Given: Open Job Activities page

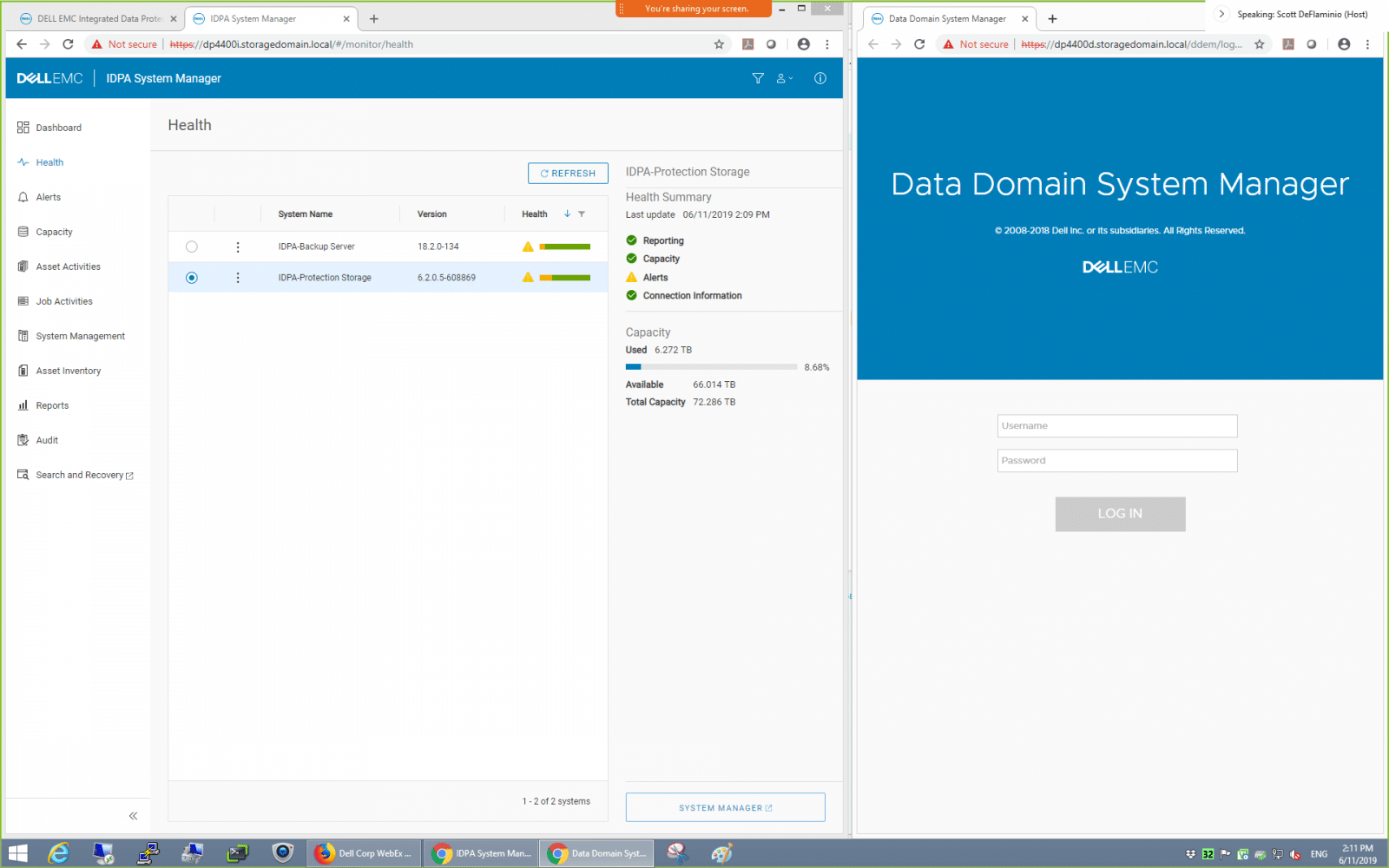Looking at the screenshot, I should (55, 301).
